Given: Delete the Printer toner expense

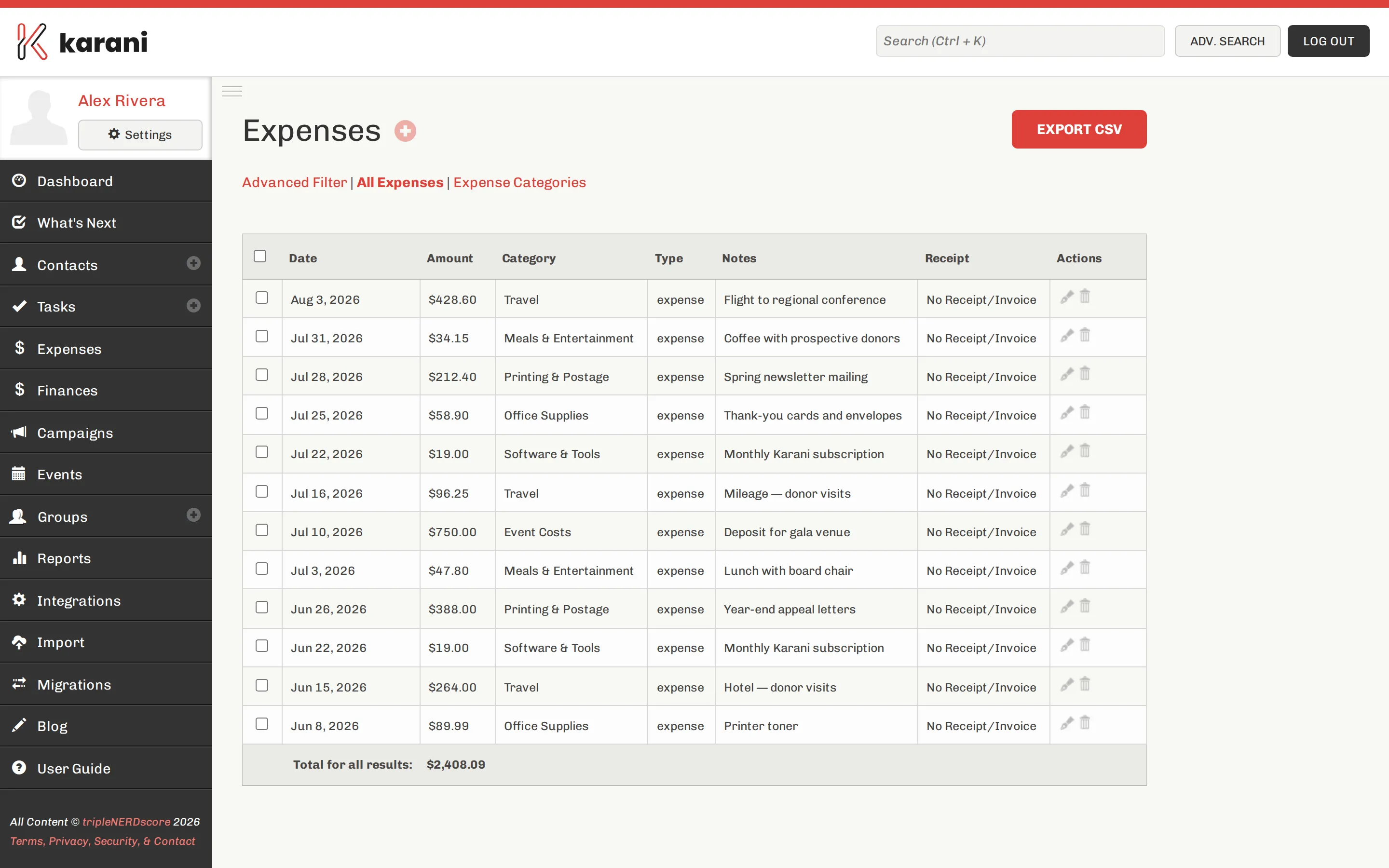Looking at the screenshot, I should coord(1085,723).
